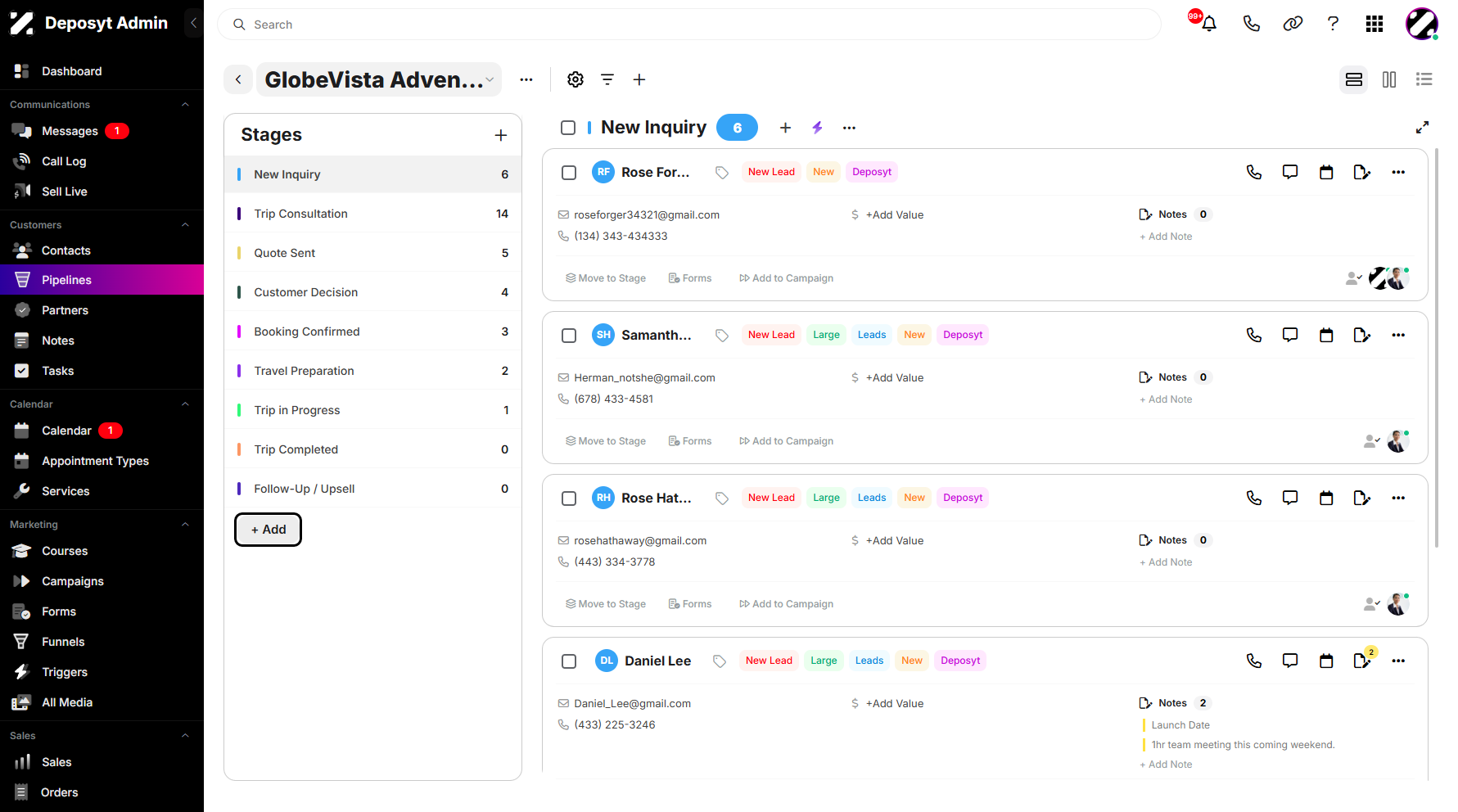The height and width of the screenshot is (812, 1458).
Task: Check the Samanth... card checkbox
Action: click(x=569, y=336)
